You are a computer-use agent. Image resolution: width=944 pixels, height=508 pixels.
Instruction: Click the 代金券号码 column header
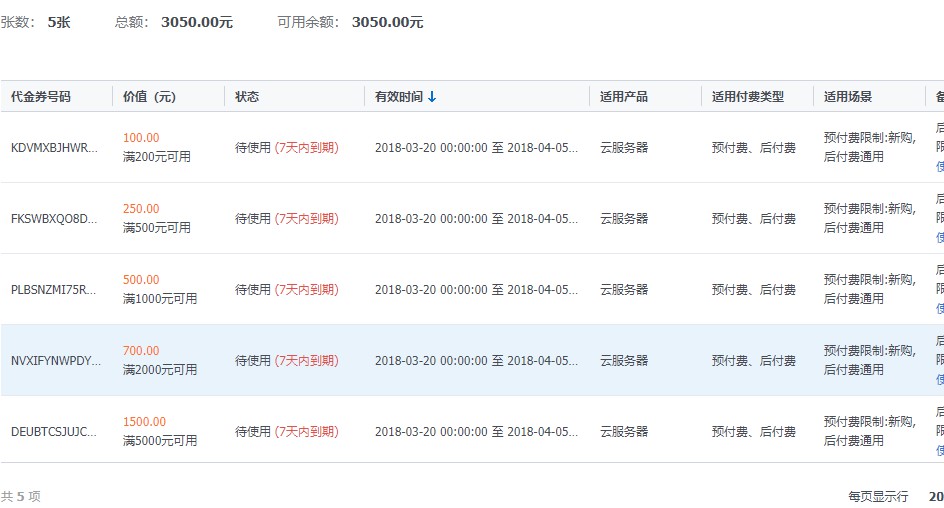(41, 97)
